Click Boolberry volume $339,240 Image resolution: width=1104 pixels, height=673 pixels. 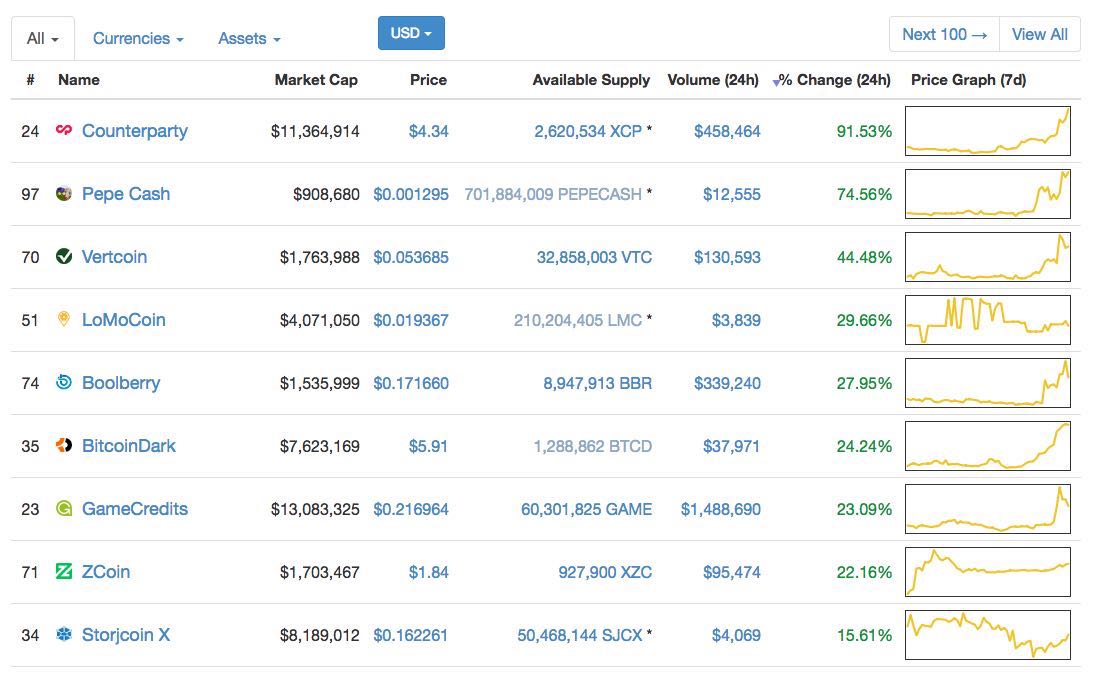pyautogui.click(x=727, y=384)
